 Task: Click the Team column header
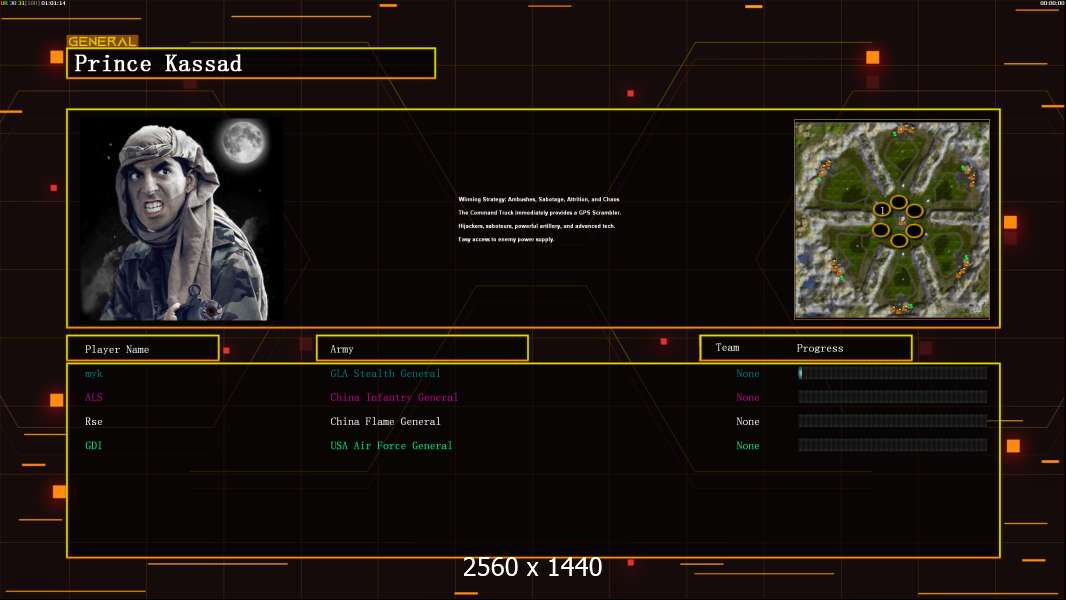(x=727, y=347)
